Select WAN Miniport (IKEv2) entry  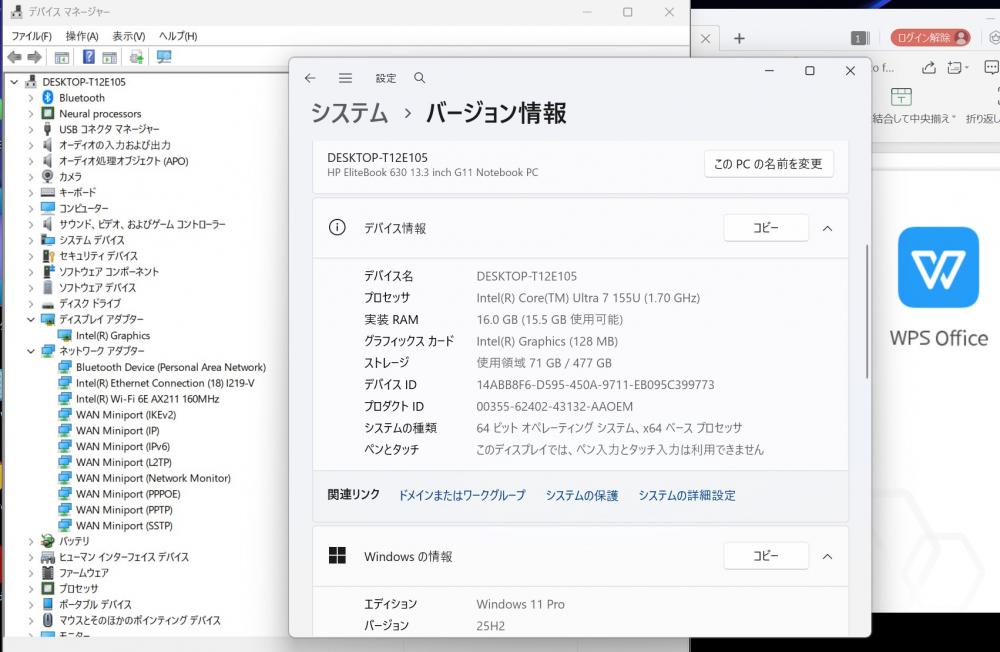126,415
